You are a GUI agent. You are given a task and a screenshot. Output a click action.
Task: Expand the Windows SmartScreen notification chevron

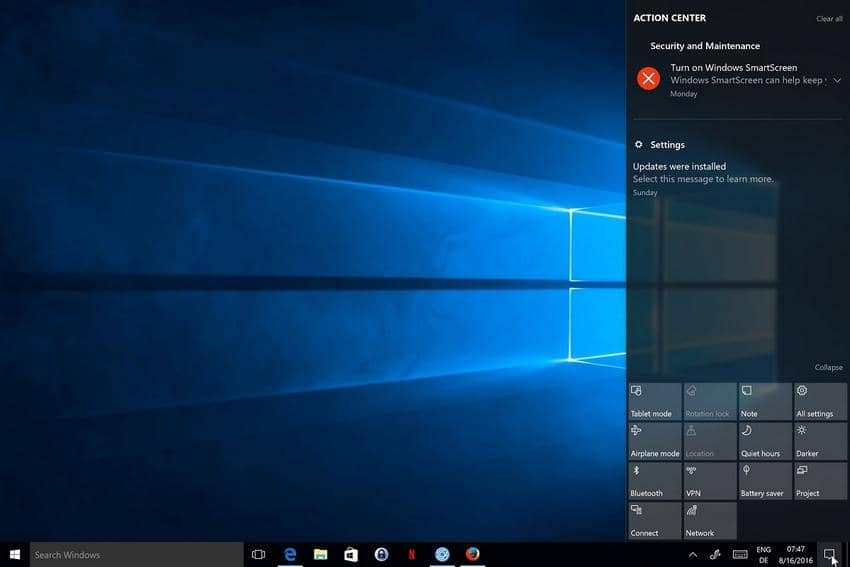[x=837, y=80]
